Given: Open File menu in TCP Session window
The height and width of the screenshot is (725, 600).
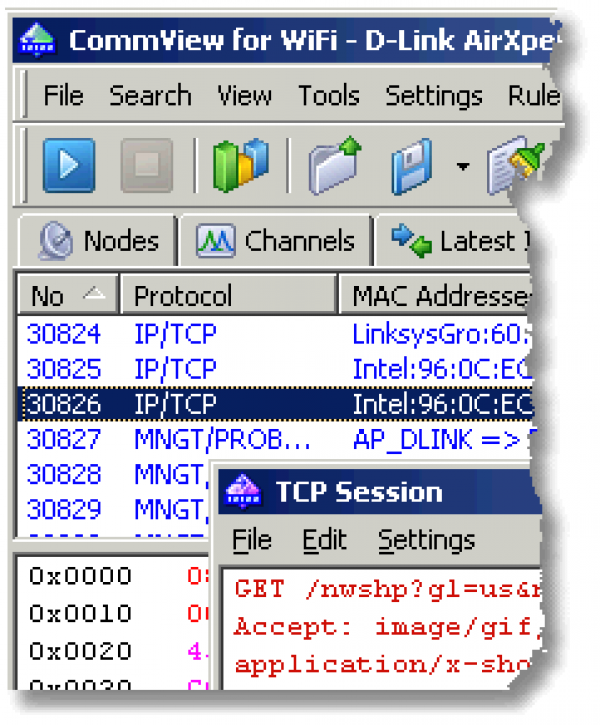Looking at the screenshot, I should tap(252, 540).
